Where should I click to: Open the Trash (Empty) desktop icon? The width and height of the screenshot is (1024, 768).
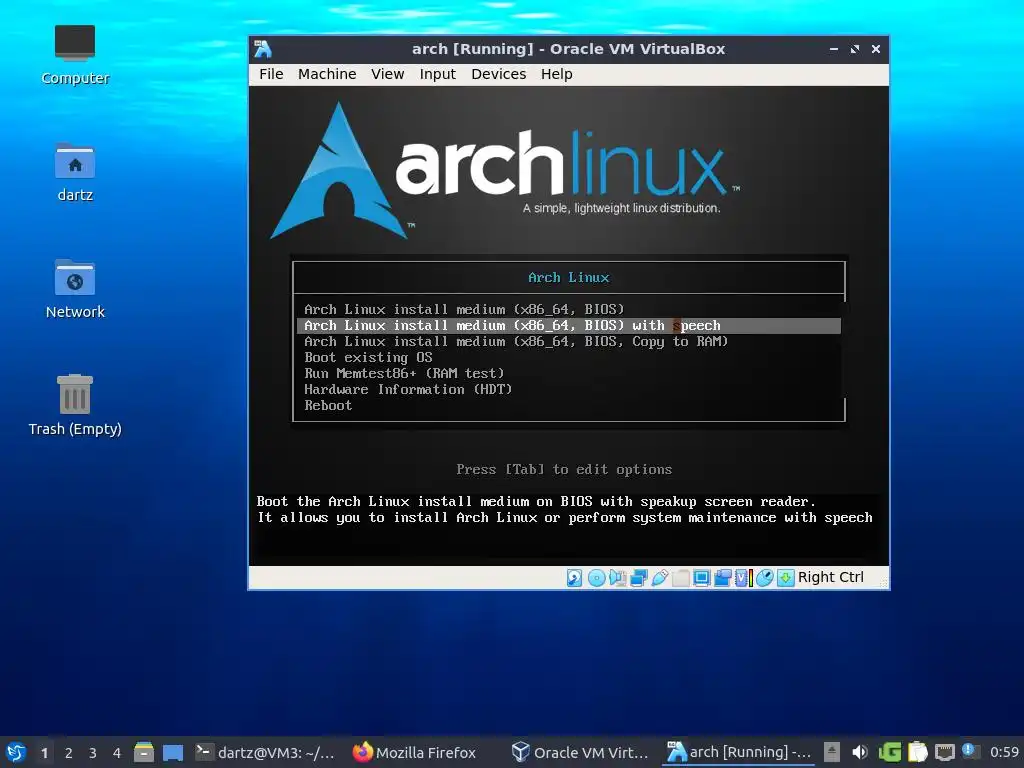pos(75,406)
